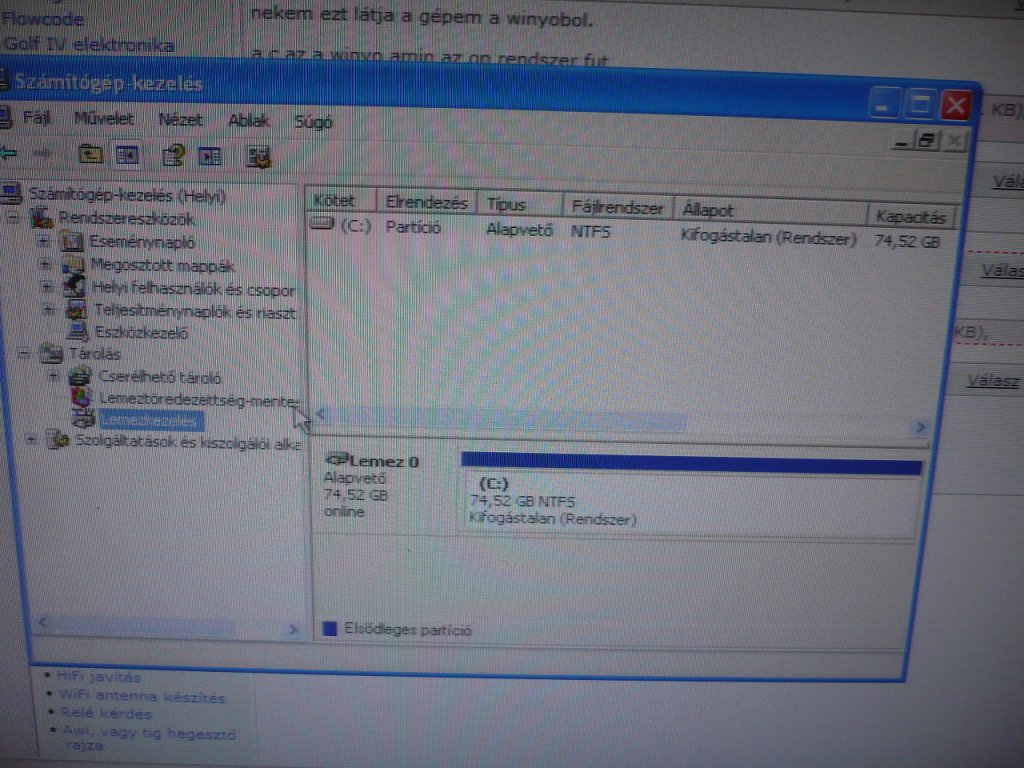Click the action pane toolbar icon

[x=210, y=156]
